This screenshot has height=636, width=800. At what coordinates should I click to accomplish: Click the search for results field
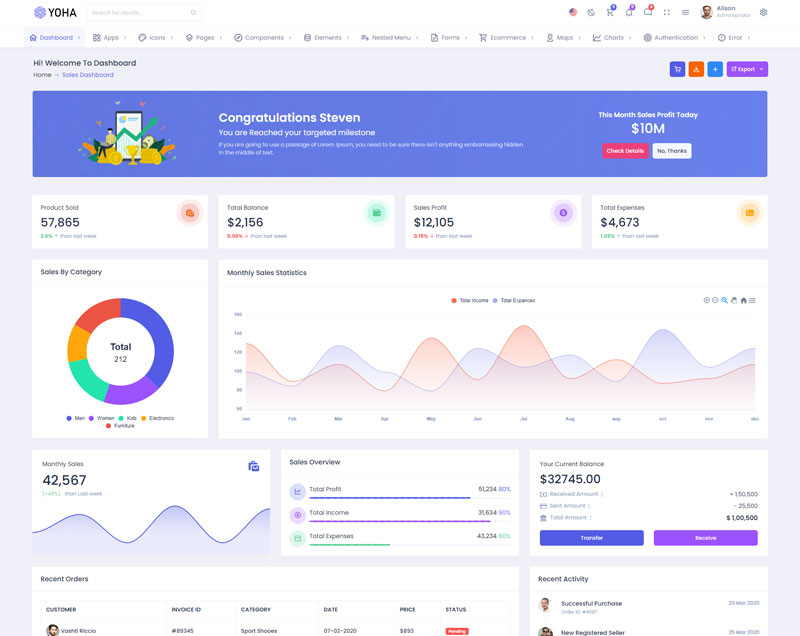tap(145, 13)
